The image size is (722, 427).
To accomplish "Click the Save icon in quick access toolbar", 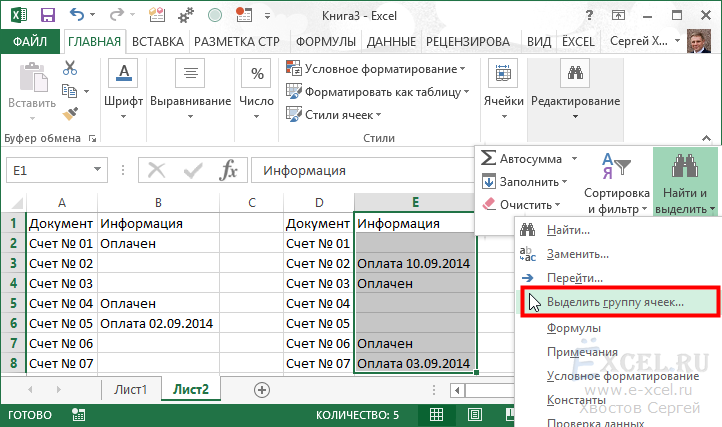I will click(47, 15).
